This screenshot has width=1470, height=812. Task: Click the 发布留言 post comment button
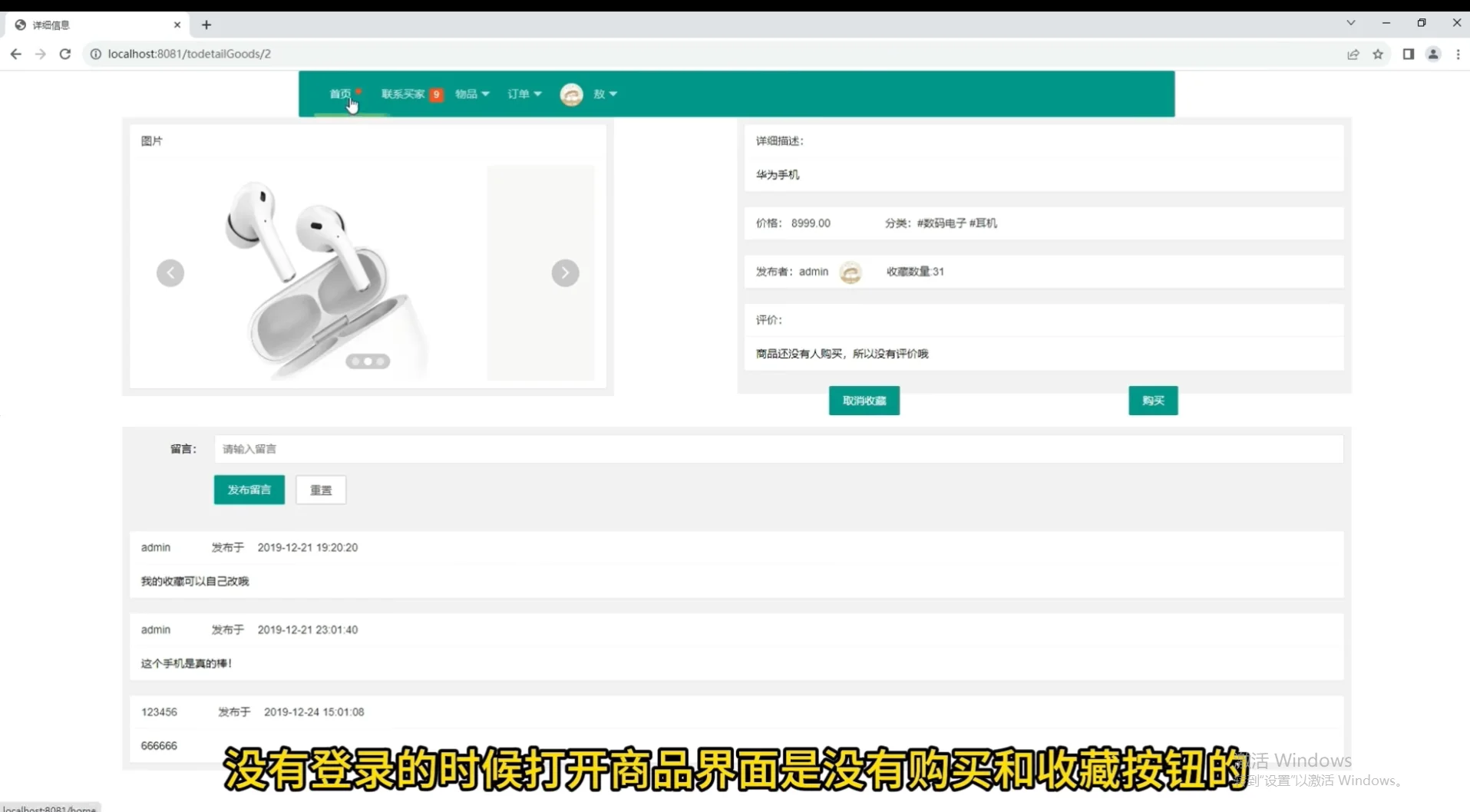pos(249,490)
